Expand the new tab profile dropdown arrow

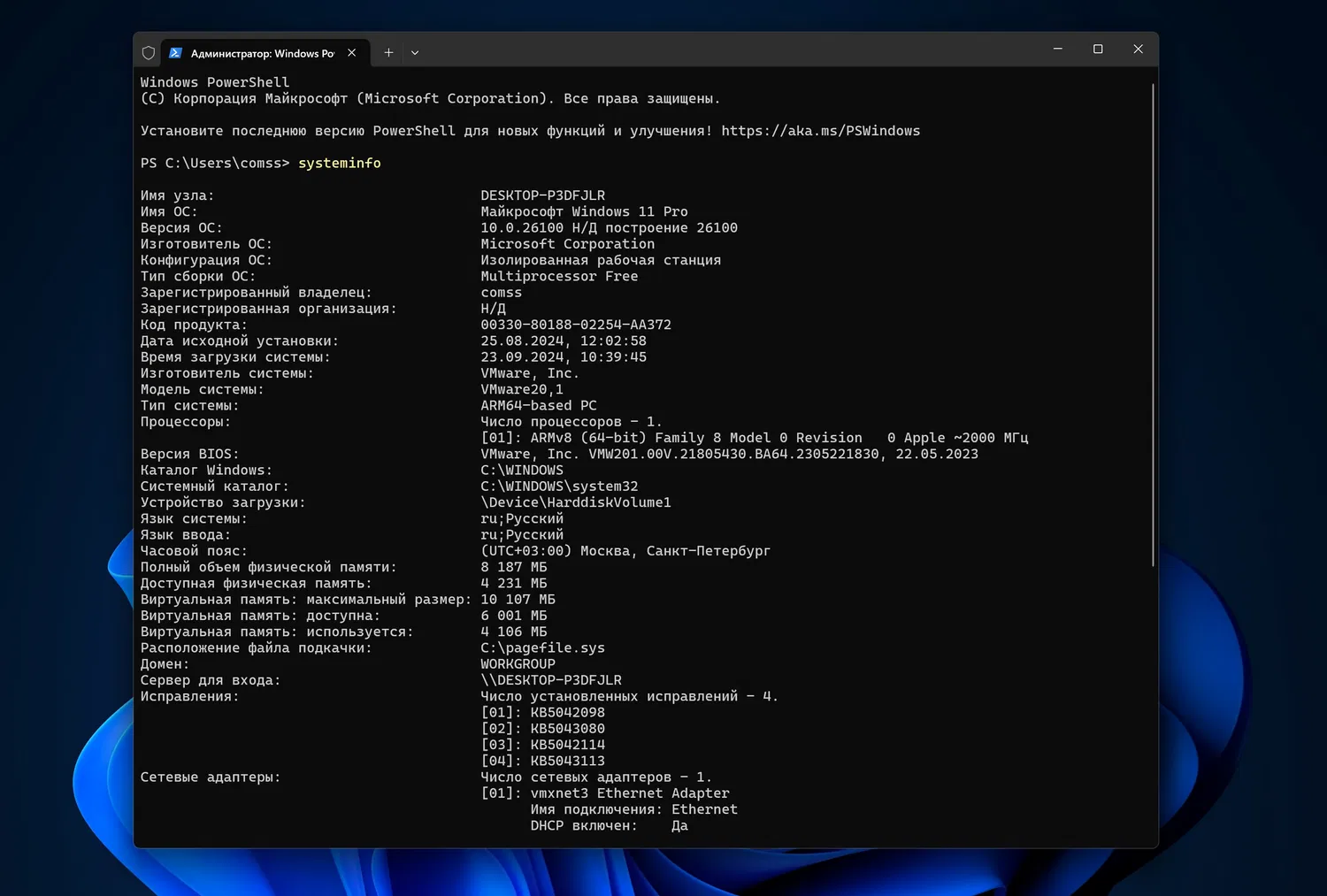[415, 53]
